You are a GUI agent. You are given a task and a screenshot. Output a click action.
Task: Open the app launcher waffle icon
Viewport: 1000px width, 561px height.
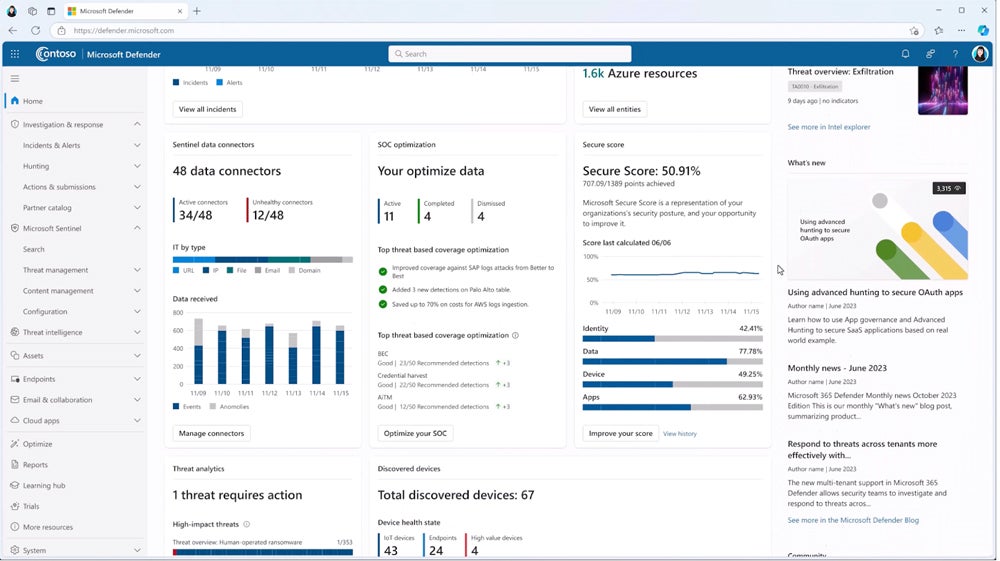click(x=14, y=54)
